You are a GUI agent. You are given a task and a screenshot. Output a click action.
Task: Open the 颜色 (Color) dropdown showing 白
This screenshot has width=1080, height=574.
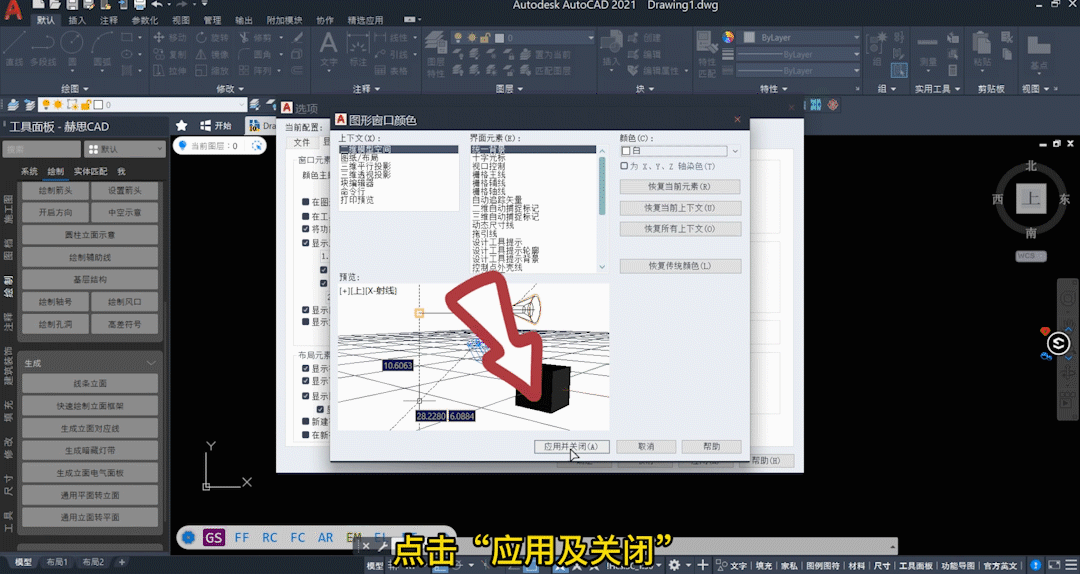(x=680, y=150)
